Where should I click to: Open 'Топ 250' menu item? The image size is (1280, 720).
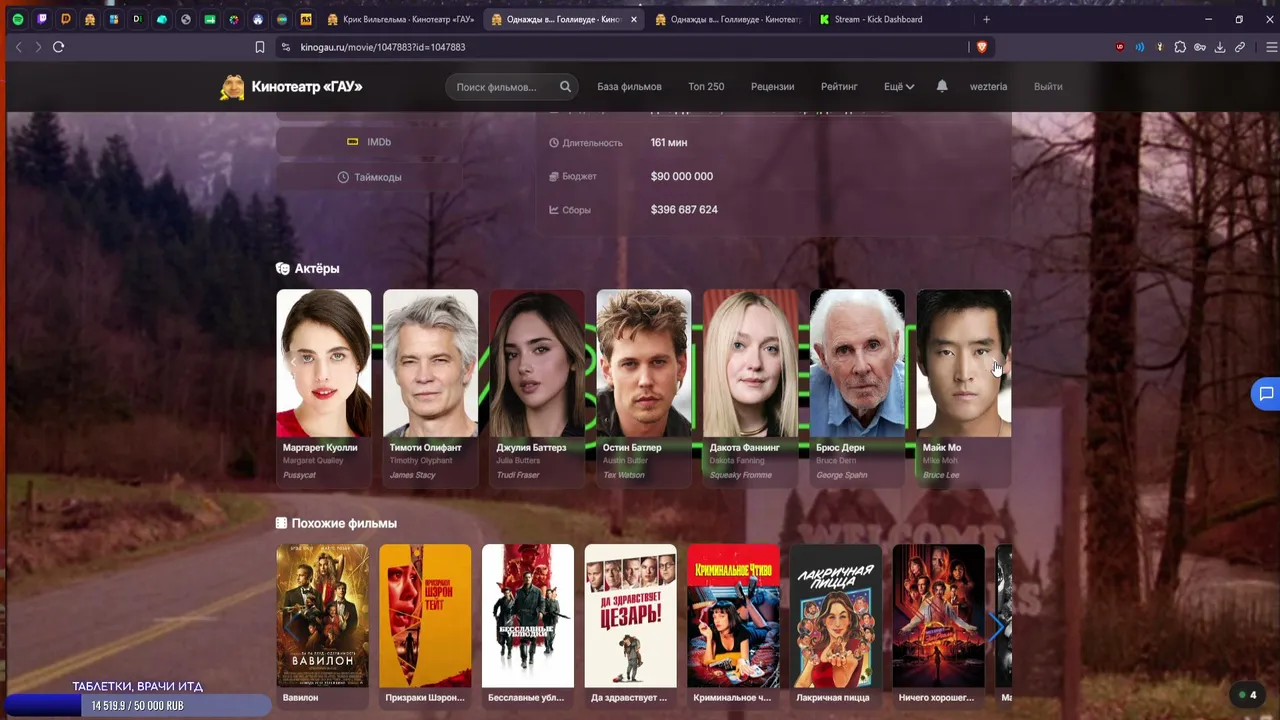pos(706,87)
